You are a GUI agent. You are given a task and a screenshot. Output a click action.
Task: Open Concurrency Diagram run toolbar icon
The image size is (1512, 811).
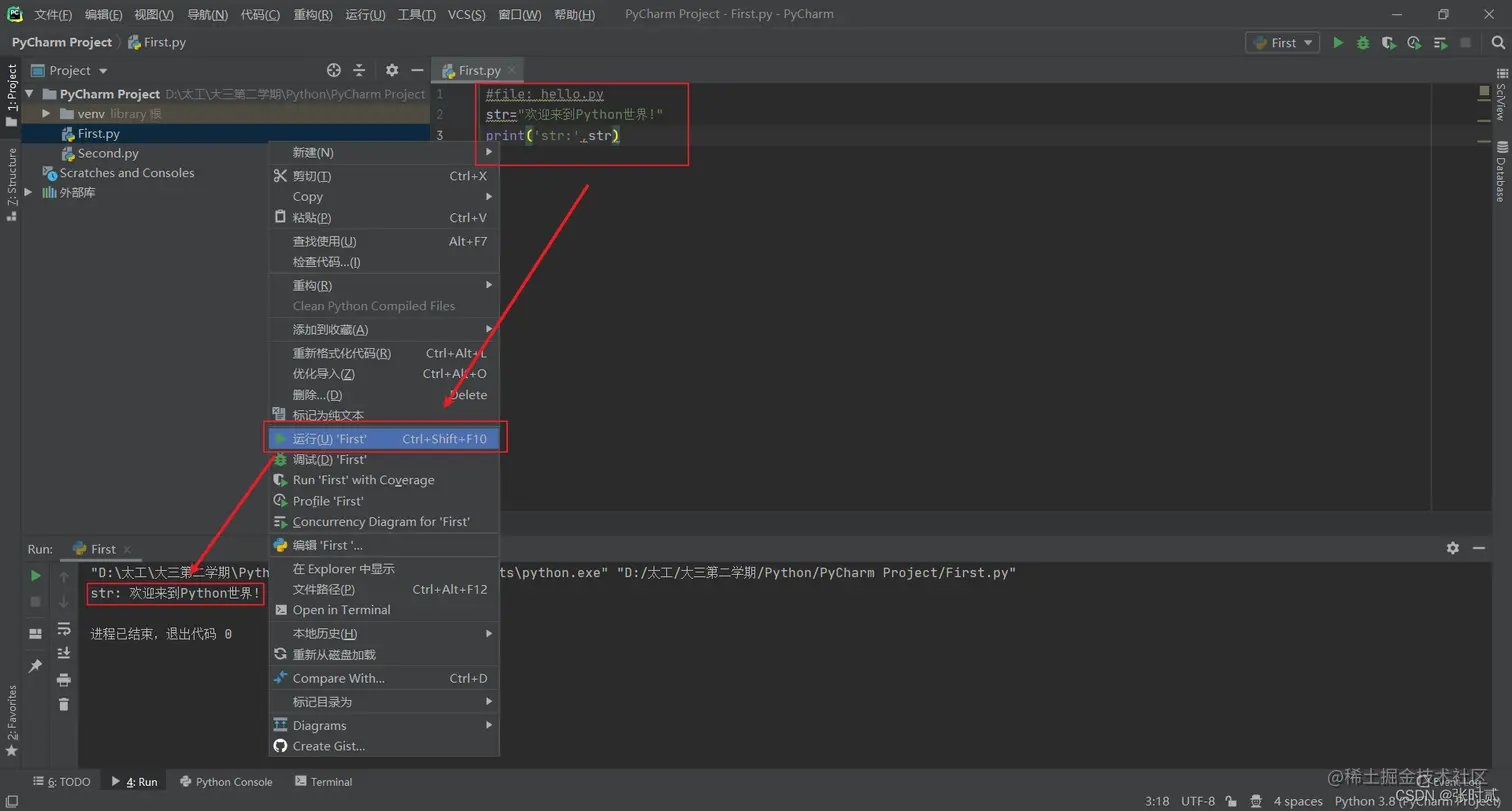click(x=1440, y=43)
